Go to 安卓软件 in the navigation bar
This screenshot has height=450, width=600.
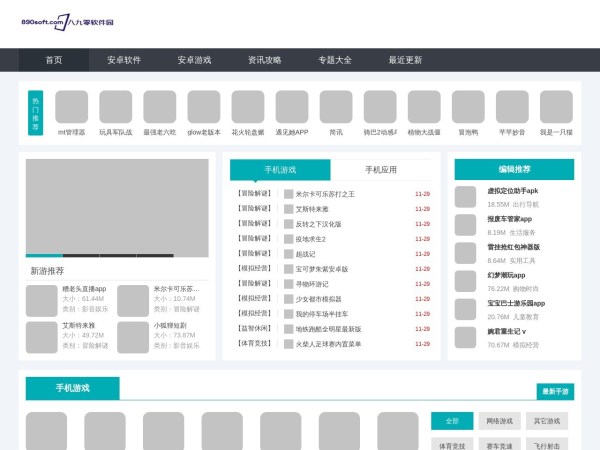124,60
